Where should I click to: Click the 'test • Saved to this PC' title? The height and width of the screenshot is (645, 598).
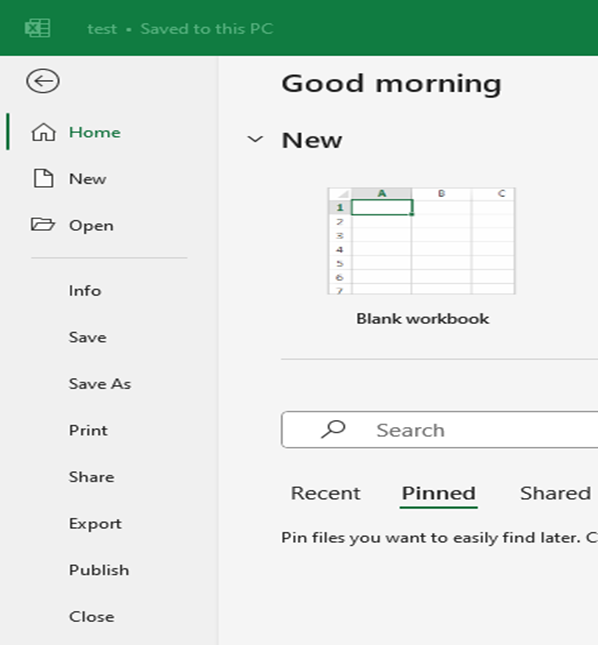click(180, 29)
